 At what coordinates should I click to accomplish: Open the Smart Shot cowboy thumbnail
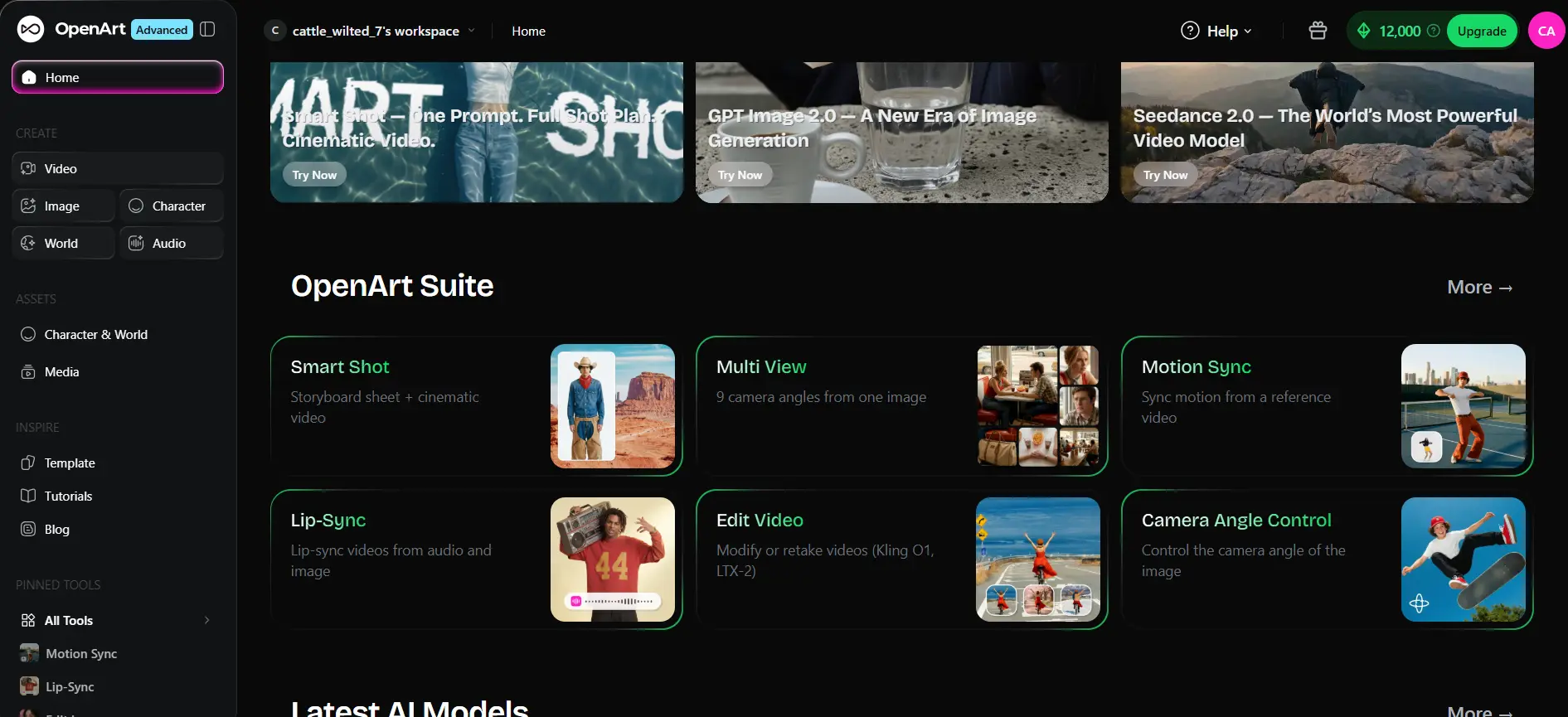click(613, 406)
